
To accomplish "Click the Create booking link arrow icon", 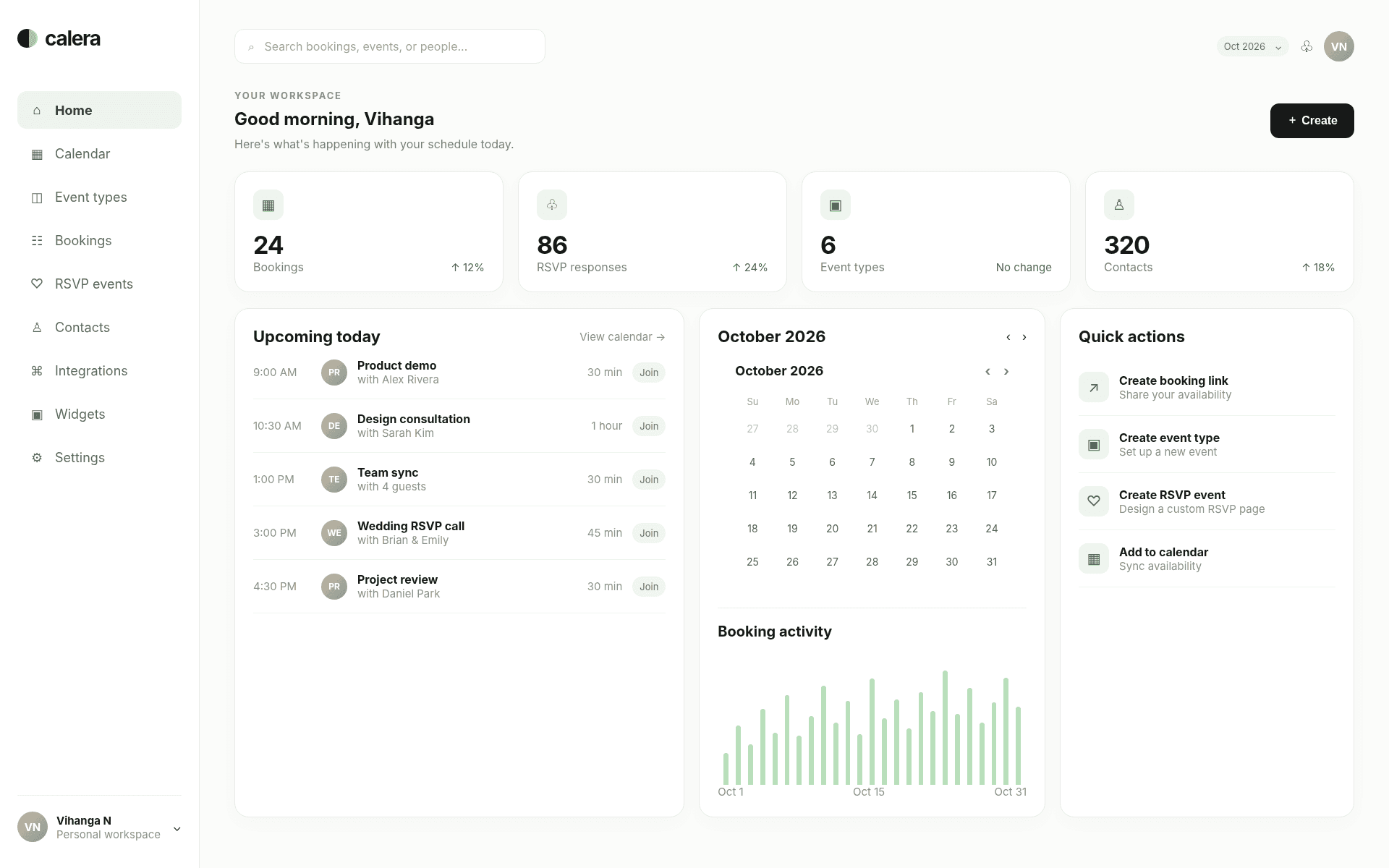I will [x=1094, y=388].
